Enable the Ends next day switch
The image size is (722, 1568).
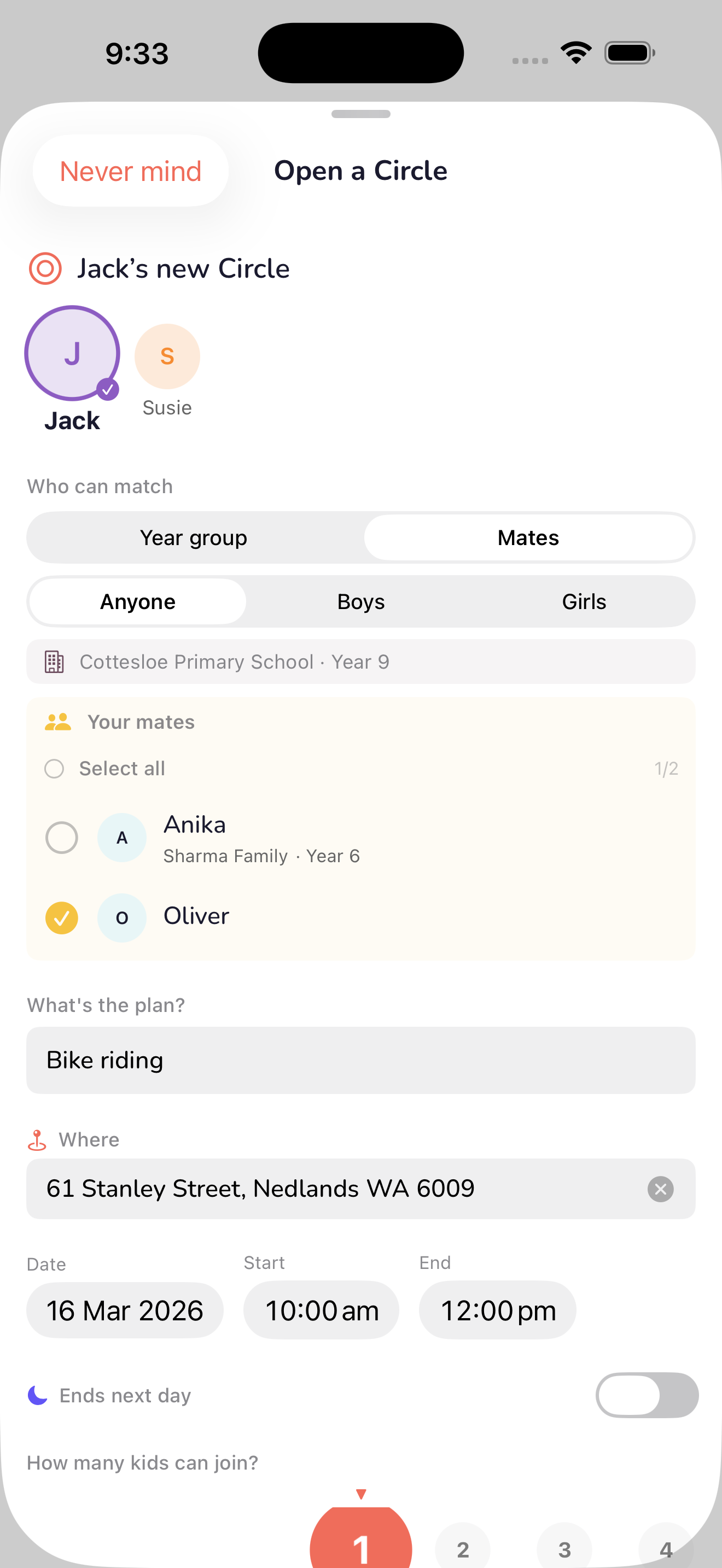647,1395
